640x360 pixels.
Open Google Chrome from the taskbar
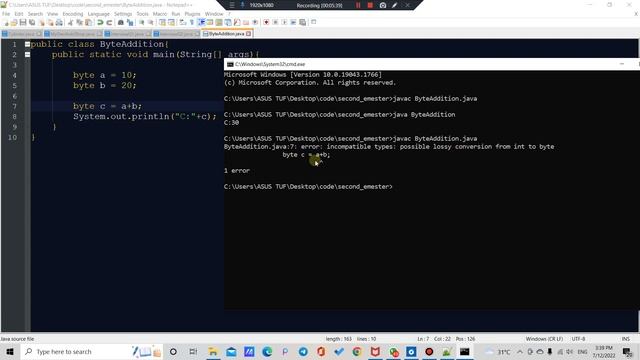pyautogui.click(x=357, y=351)
